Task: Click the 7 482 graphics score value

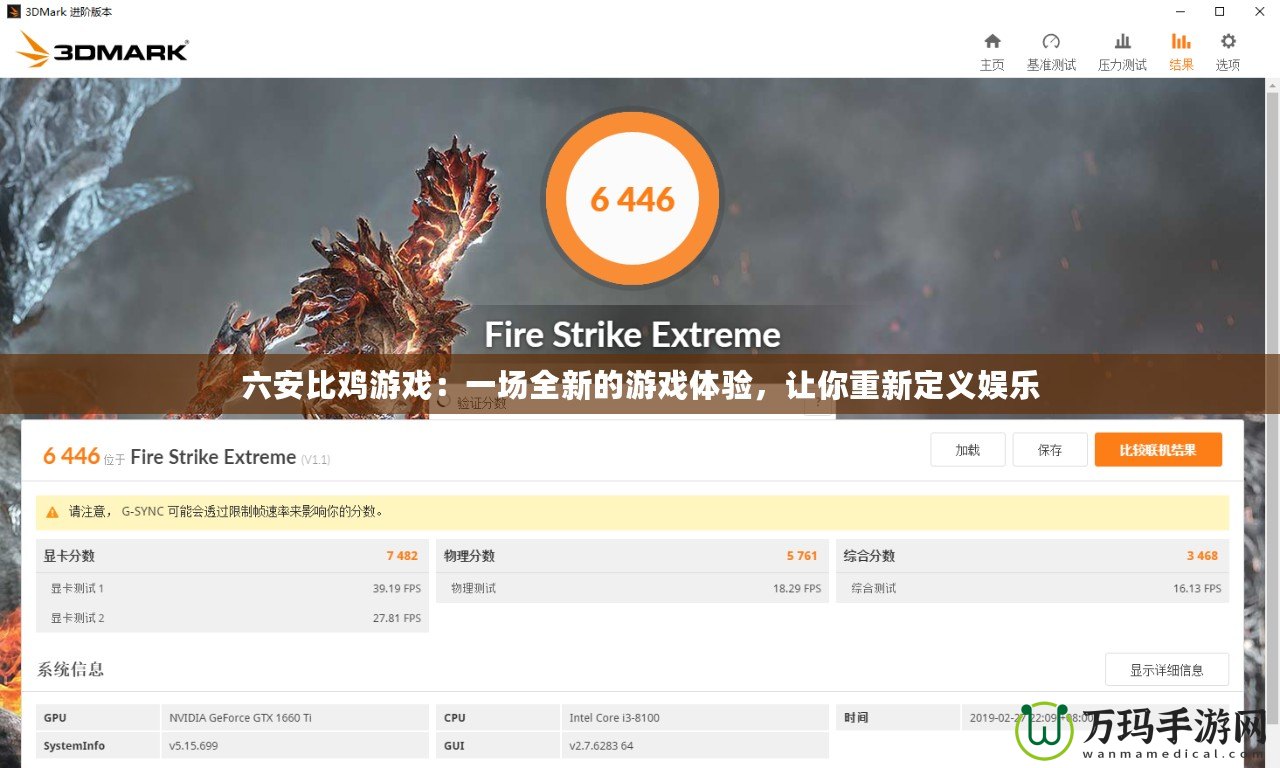Action: (x=402, y=556)
